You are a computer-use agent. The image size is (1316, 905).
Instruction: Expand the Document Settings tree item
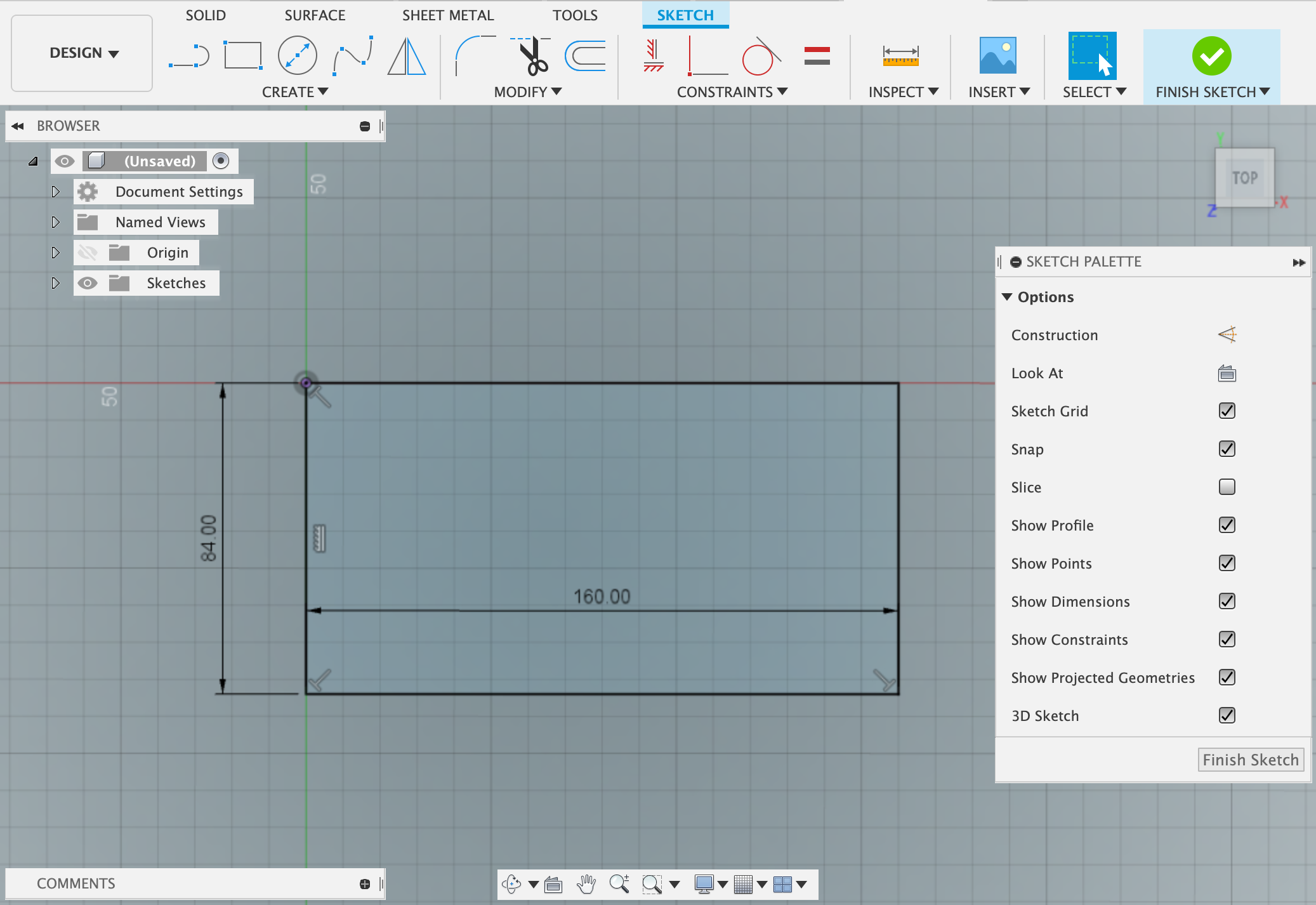coord(56,191)
